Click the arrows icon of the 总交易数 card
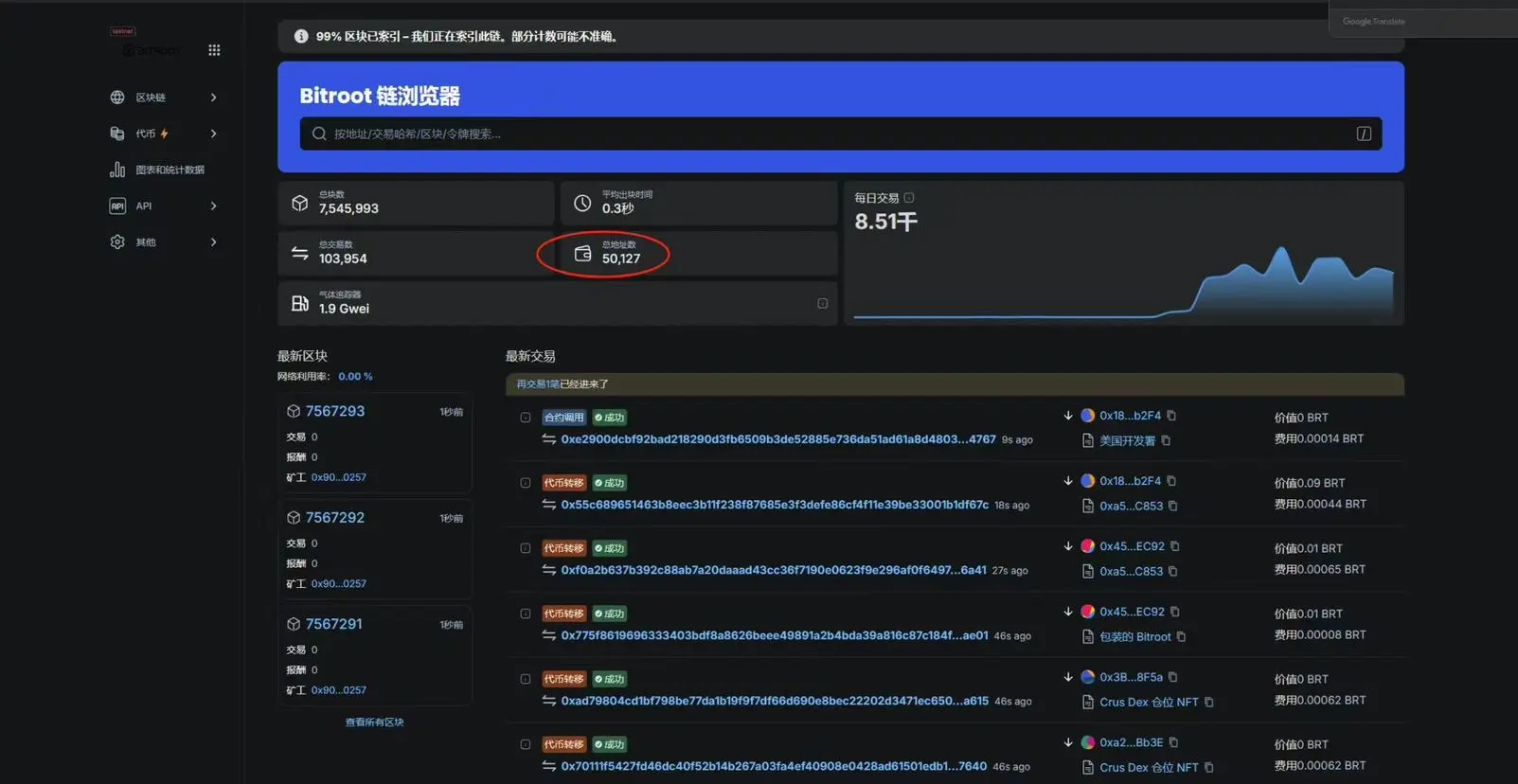The width and height of the screenshot is (1518, 784). tap(300, 253)
